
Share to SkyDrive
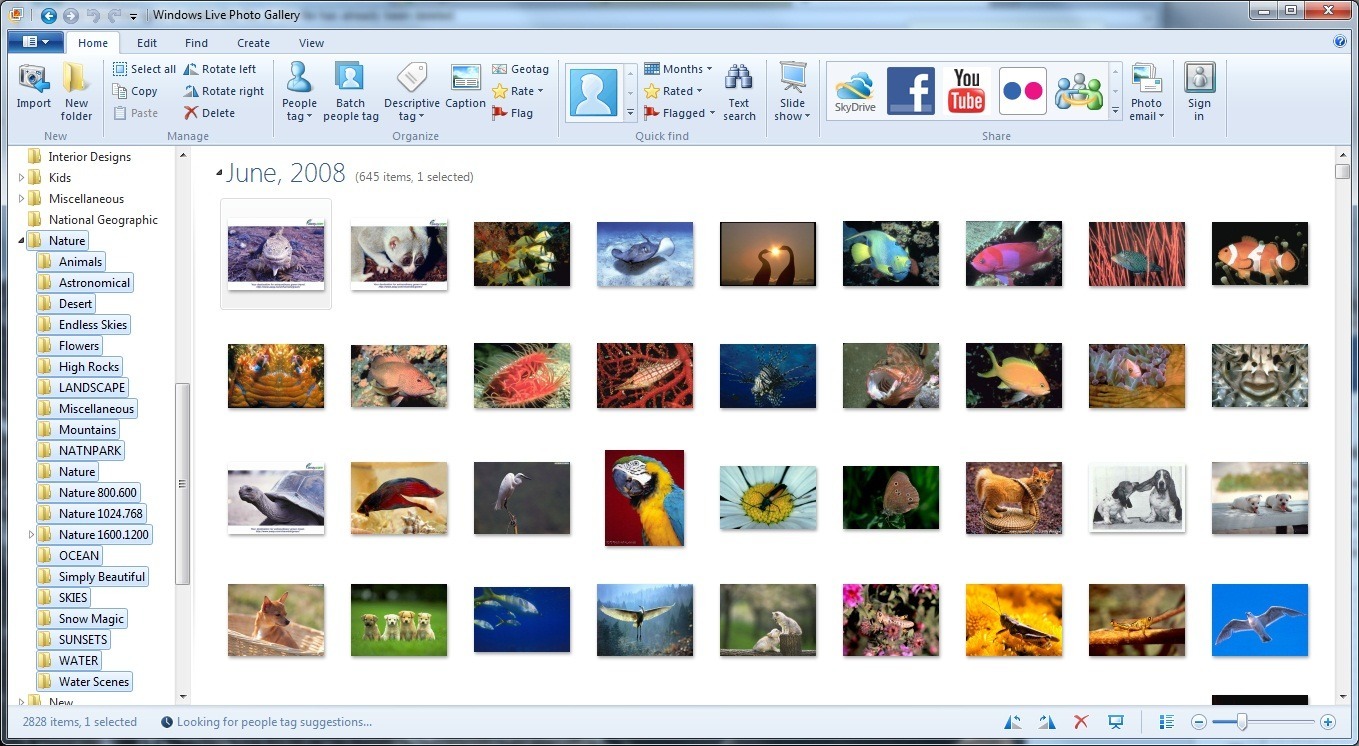[x=854, y=91]
